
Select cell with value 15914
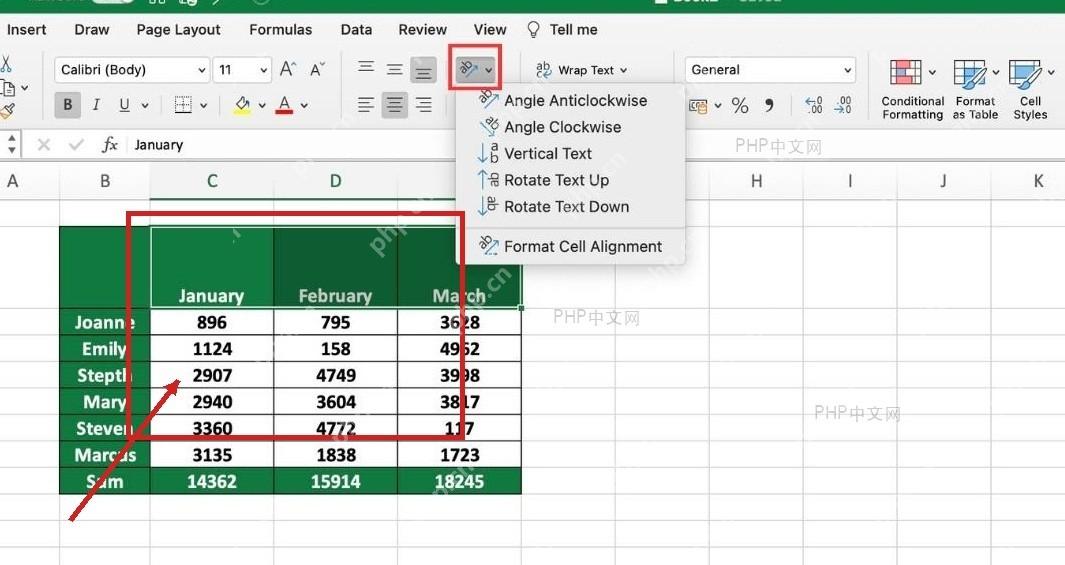336,481
